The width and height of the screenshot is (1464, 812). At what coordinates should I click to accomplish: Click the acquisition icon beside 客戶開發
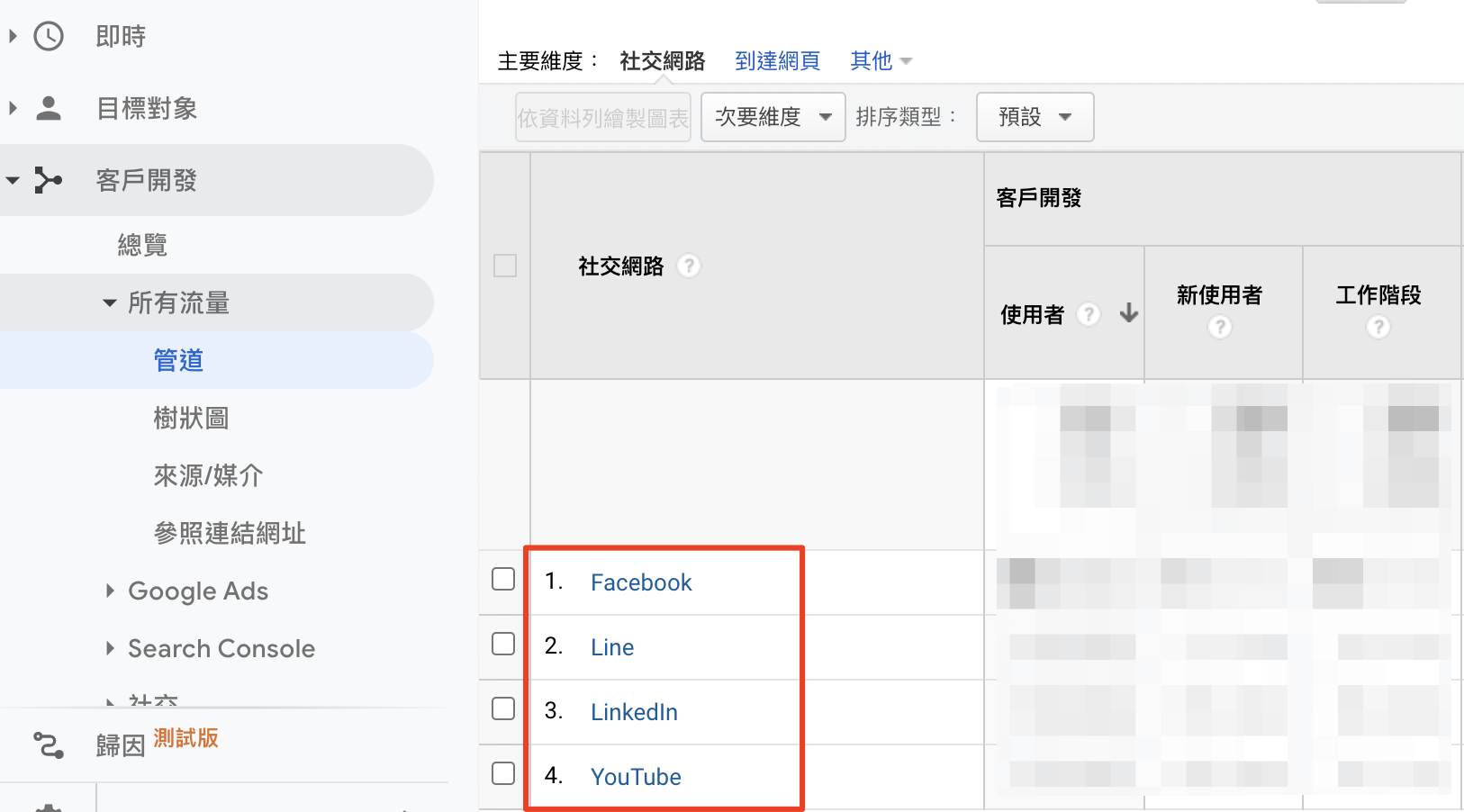pyautogui.click(x=49, y=180)
